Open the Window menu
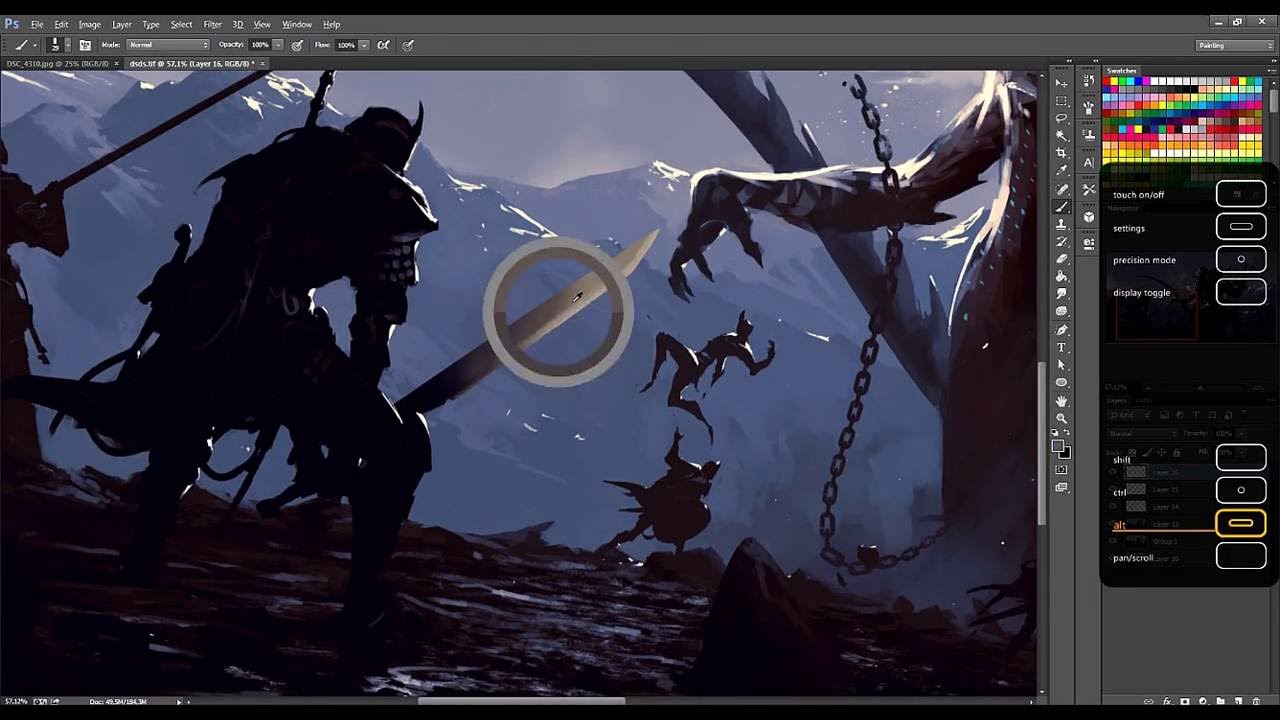Screen dimensions: 1280x720 [x=297, y=24]
